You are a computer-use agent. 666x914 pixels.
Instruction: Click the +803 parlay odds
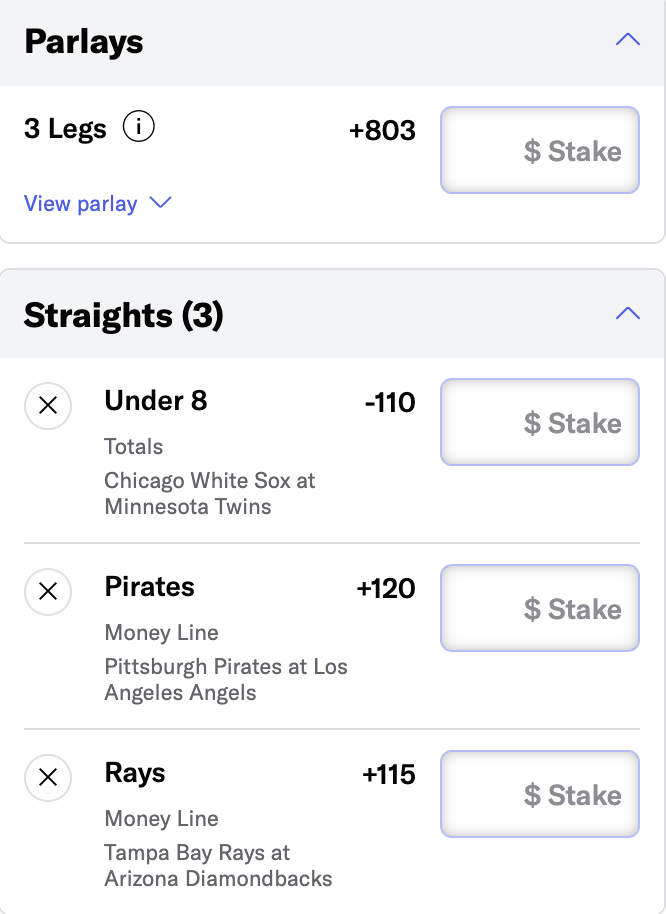pyautogui.click(x=382, y=131)
